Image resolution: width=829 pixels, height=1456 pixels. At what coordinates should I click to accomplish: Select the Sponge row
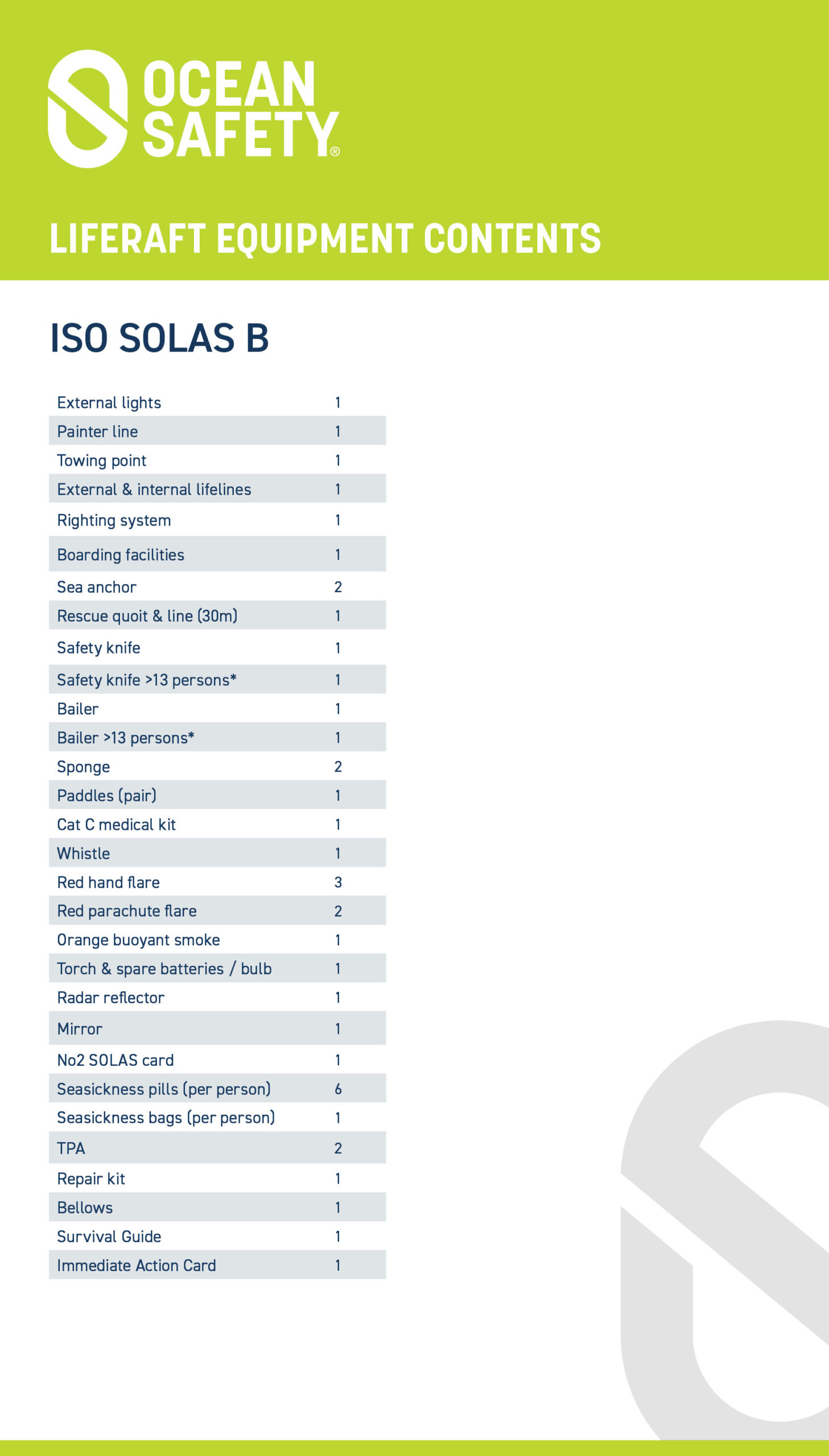pos(217,766)
